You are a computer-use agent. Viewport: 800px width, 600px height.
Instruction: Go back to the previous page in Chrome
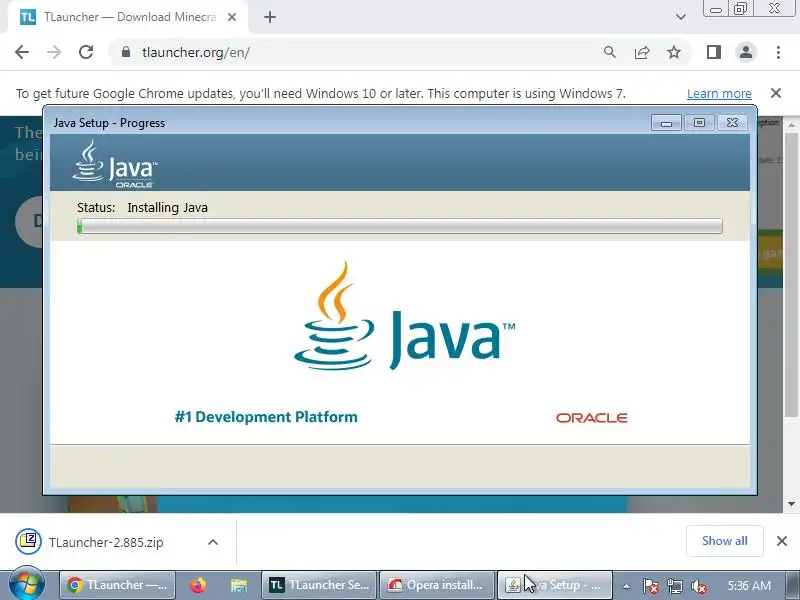point(22,52)
